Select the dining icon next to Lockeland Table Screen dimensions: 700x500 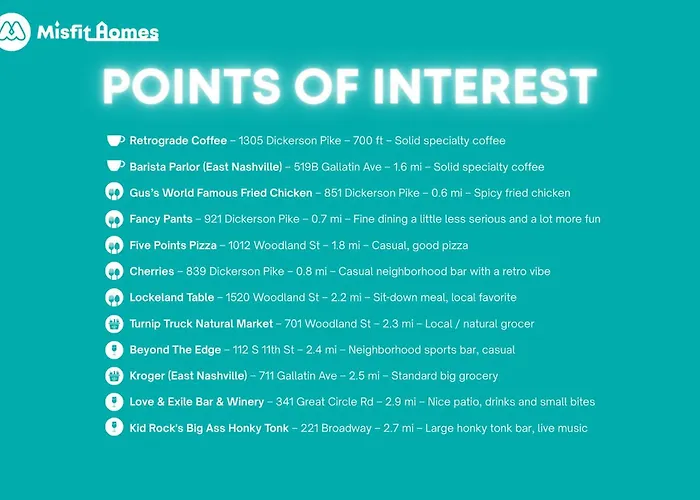tap(114, 297)
